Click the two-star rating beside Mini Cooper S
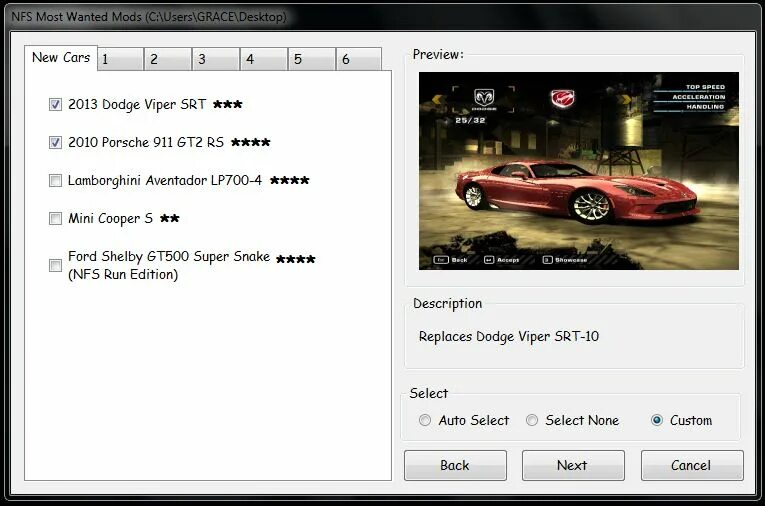Screen dimensions: 765x506 (170, 218)
